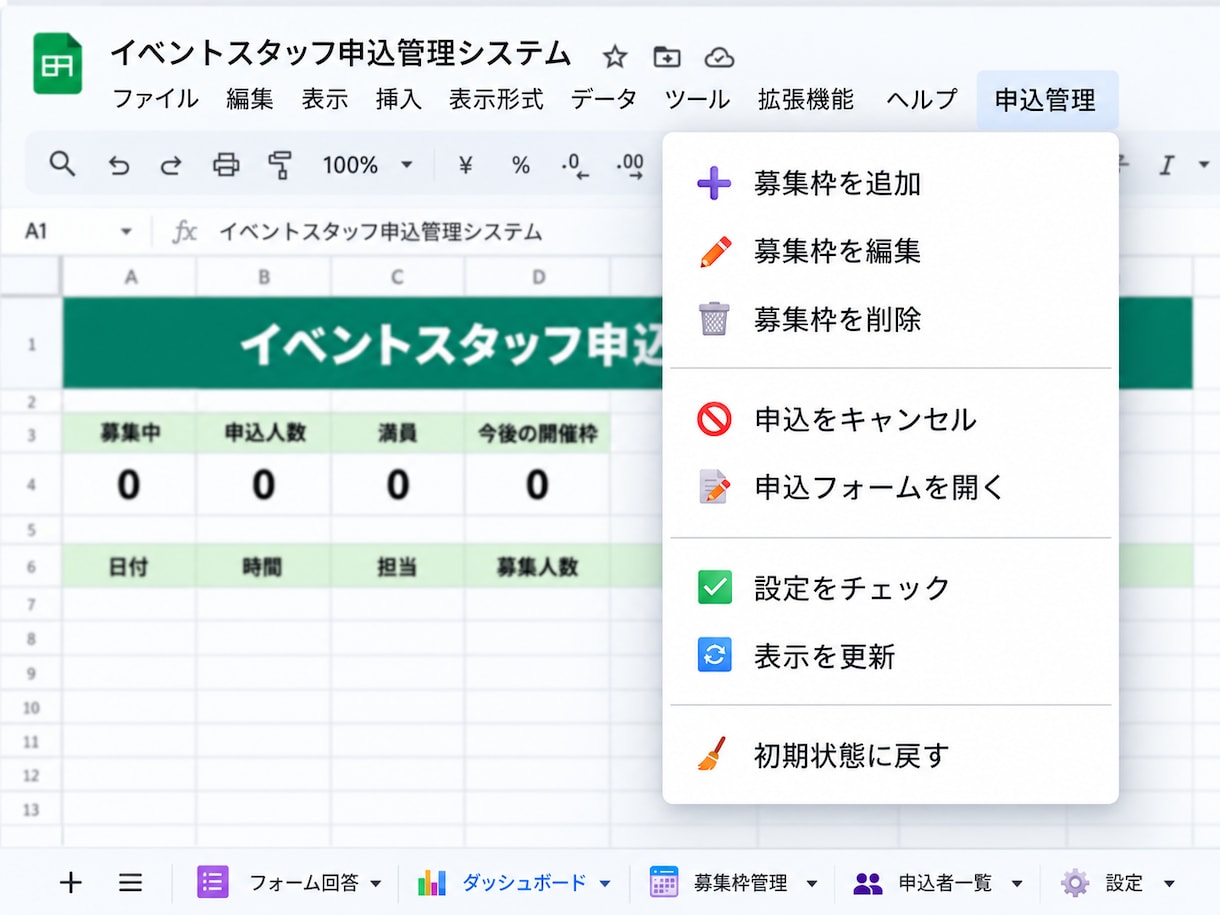Open the zoom 100% dropdown
The height and width of the screenshot is (915, 1220).
pos(367,165)
